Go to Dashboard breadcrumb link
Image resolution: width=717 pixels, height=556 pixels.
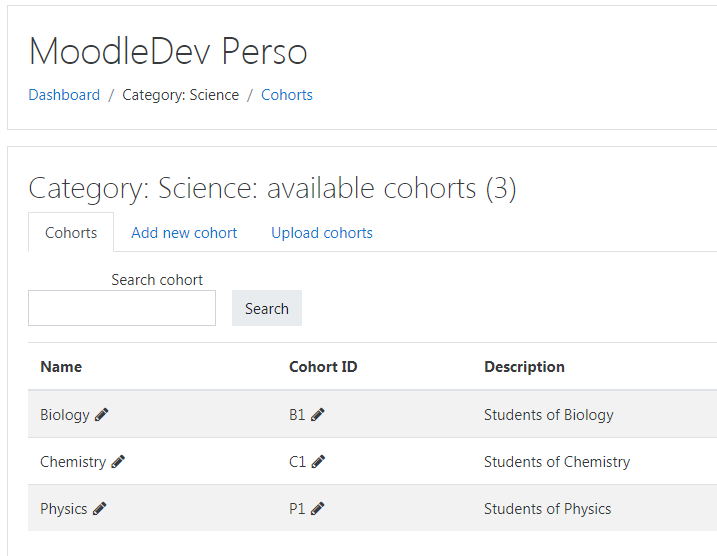click(64, 95)
